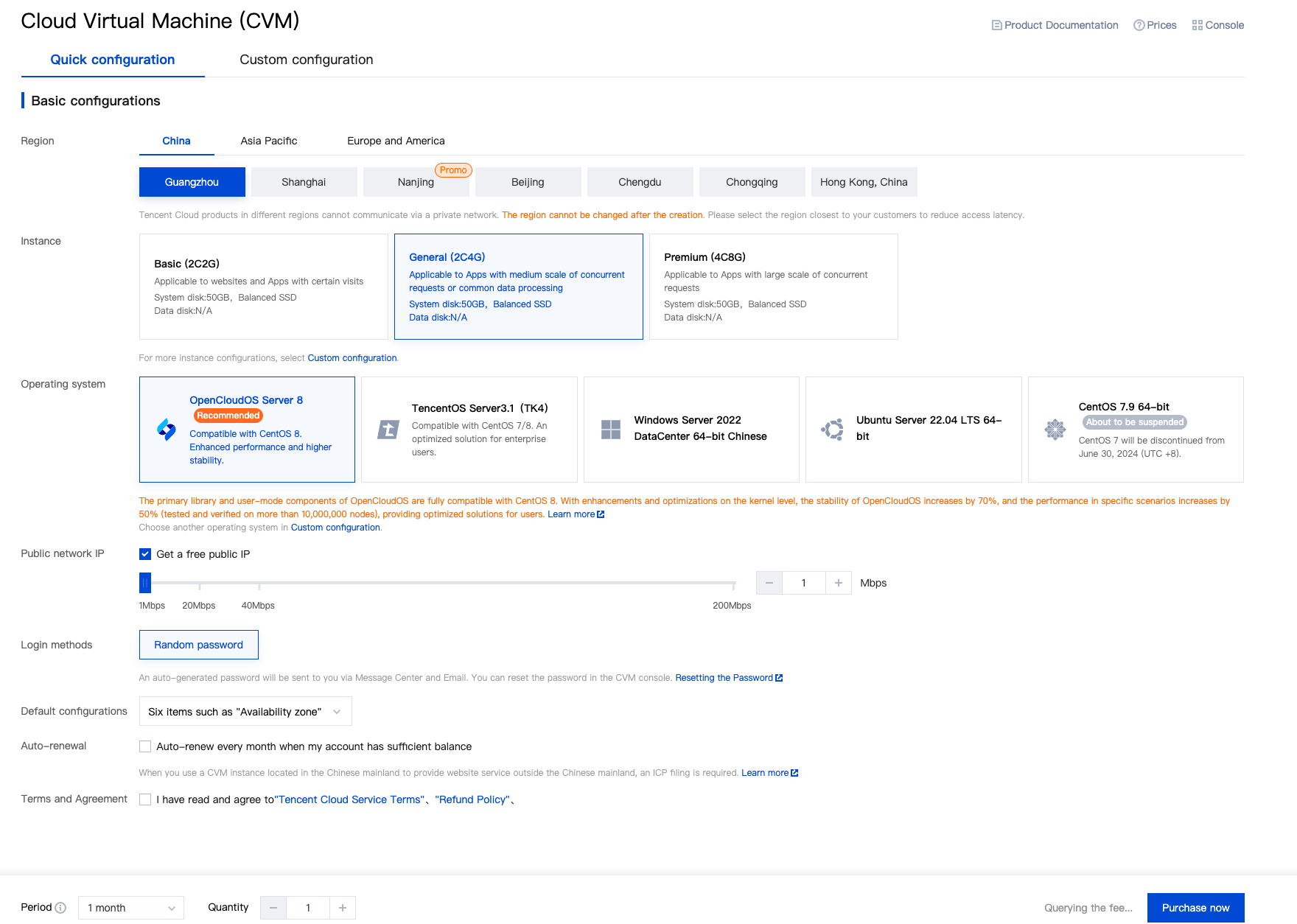The image size is (1297, 924).
Task: Open Custom configuration link under instances
Action: click(x=352, y=358)
